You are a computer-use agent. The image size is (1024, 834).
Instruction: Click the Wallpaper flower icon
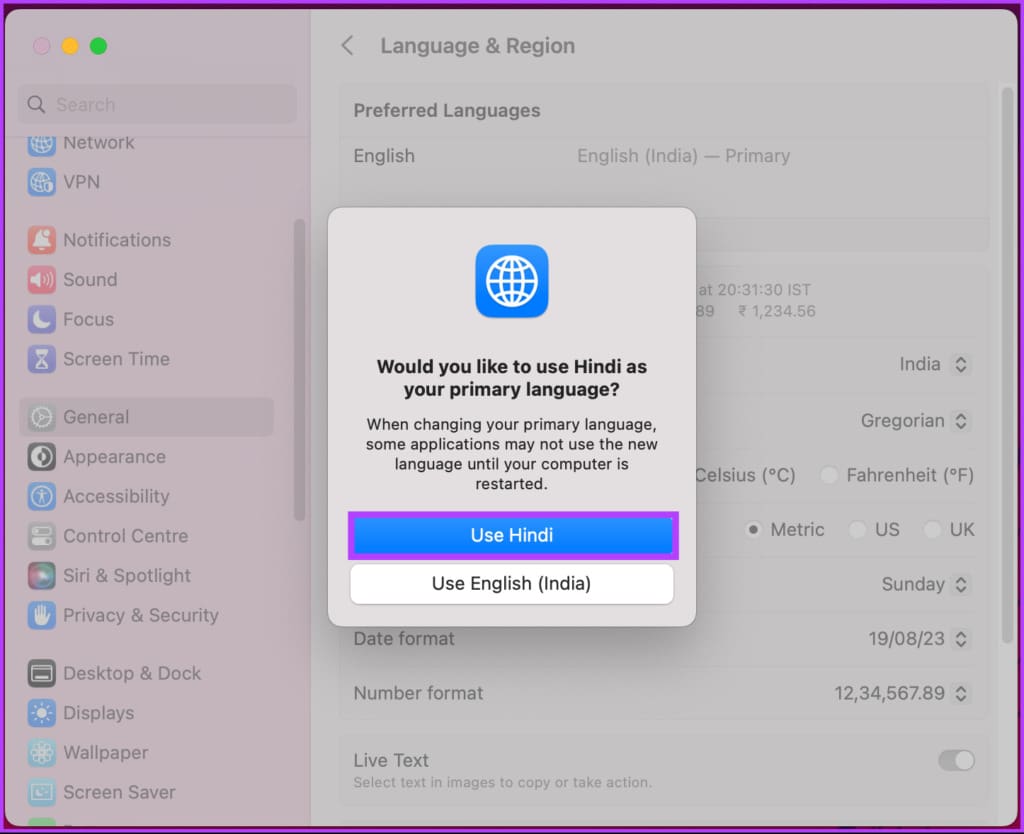(x=42, y=753)
